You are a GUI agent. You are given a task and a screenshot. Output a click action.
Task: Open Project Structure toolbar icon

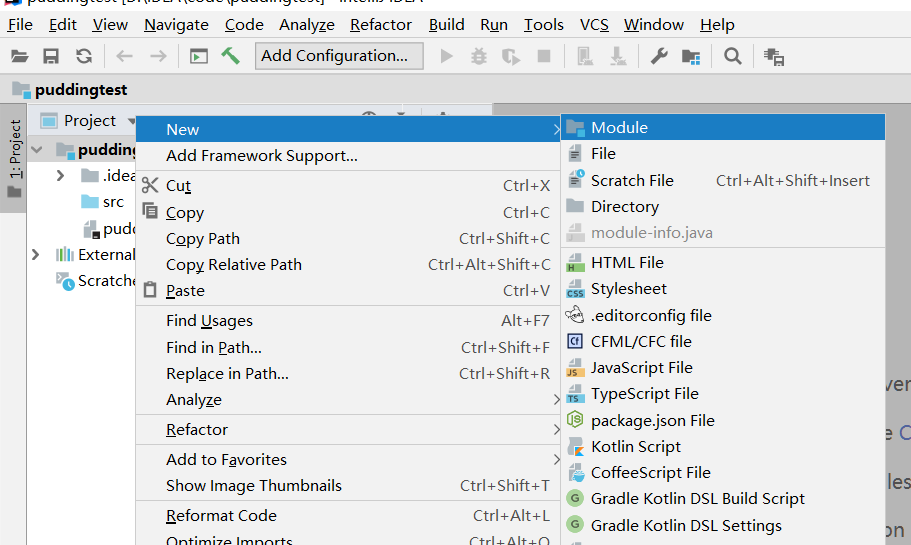(x=691, y=57)
